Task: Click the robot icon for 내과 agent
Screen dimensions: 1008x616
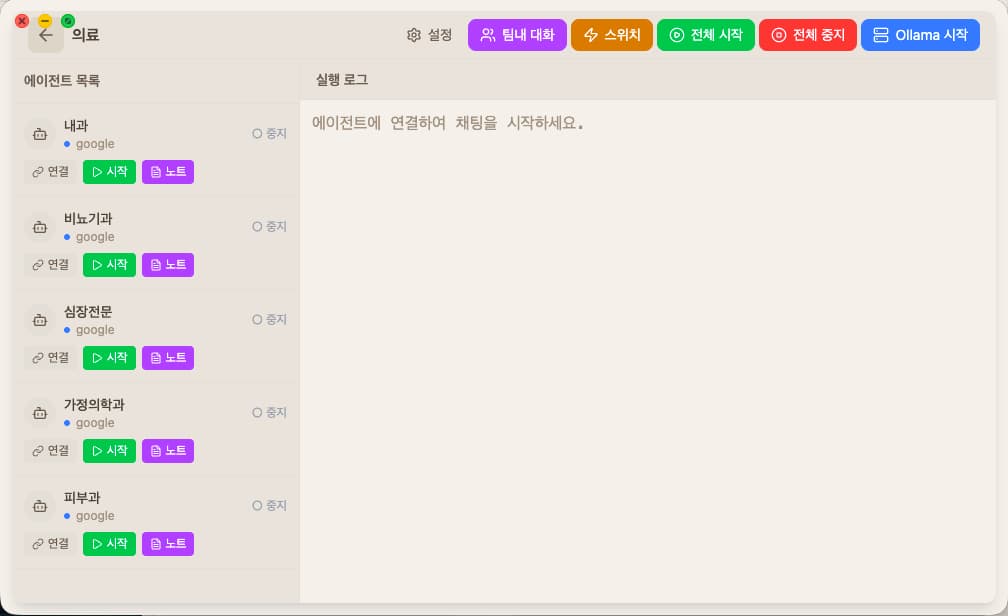Action: click(39, 134)
